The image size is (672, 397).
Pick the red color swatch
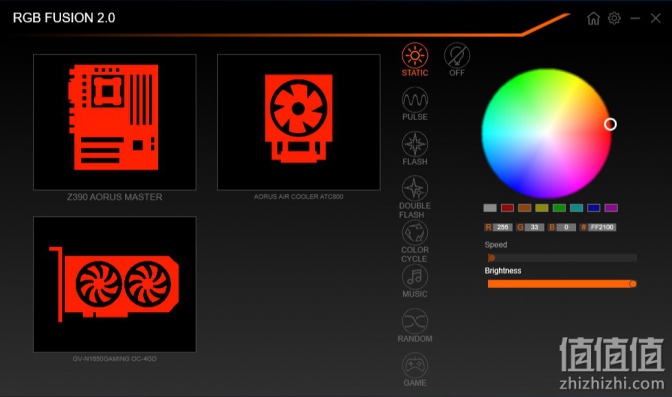507,208
